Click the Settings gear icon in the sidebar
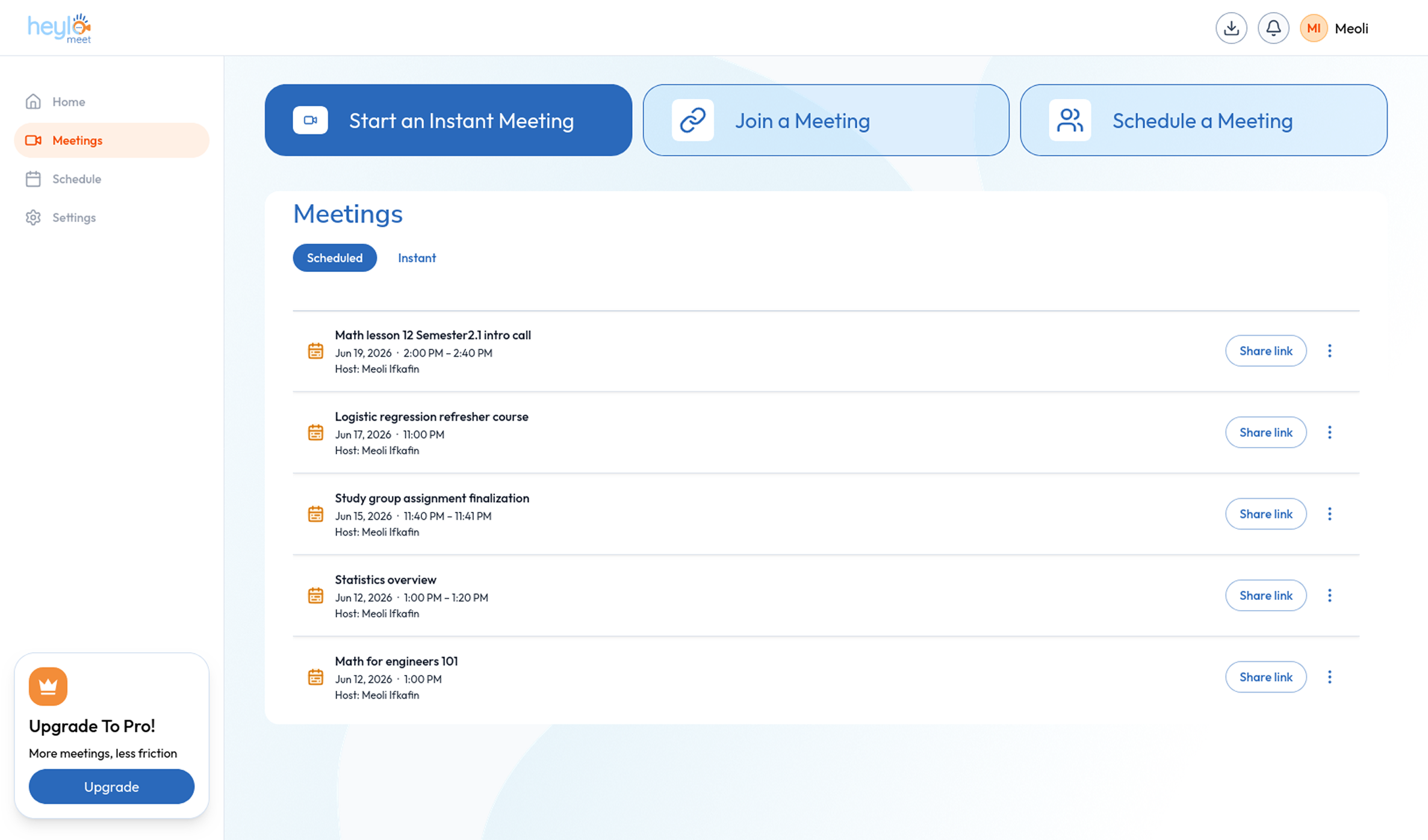This screenshot has width=1428, height=840. coord(33,217)
